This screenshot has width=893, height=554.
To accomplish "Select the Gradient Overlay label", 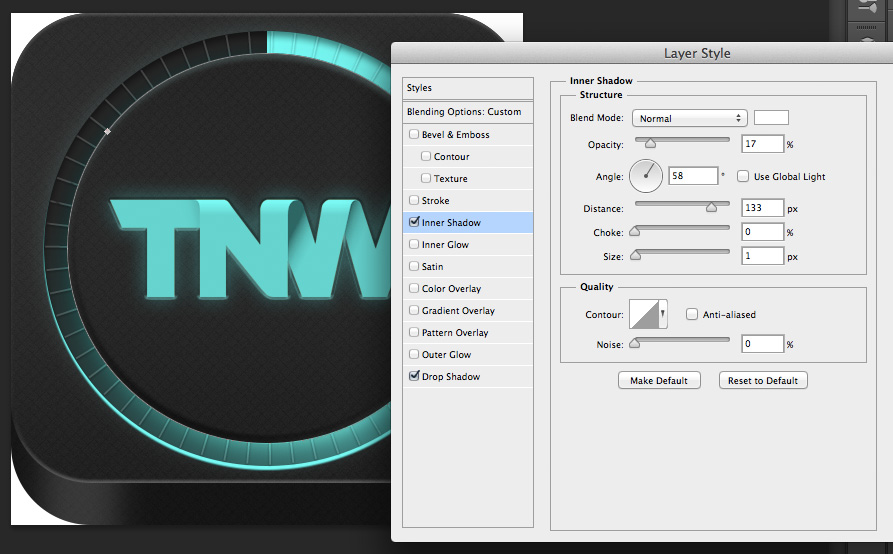I will 458,310.
